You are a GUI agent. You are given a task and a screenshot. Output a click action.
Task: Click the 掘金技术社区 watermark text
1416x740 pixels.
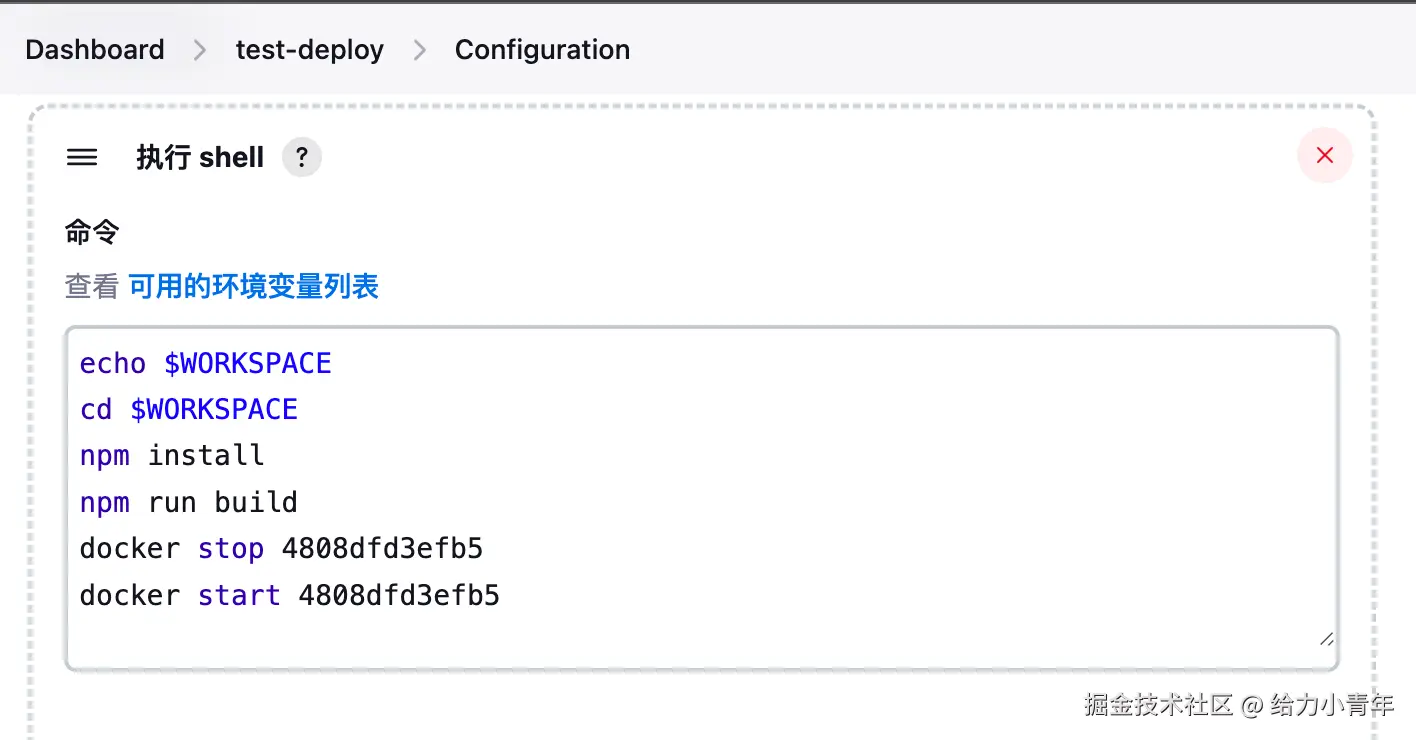1159,705
